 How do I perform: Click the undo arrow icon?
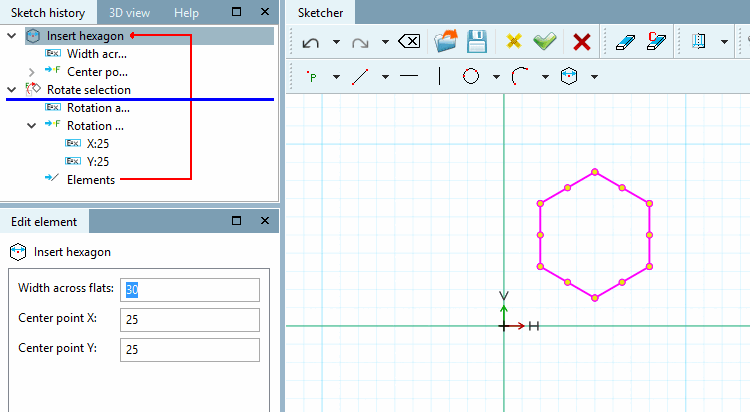(311, 42)
